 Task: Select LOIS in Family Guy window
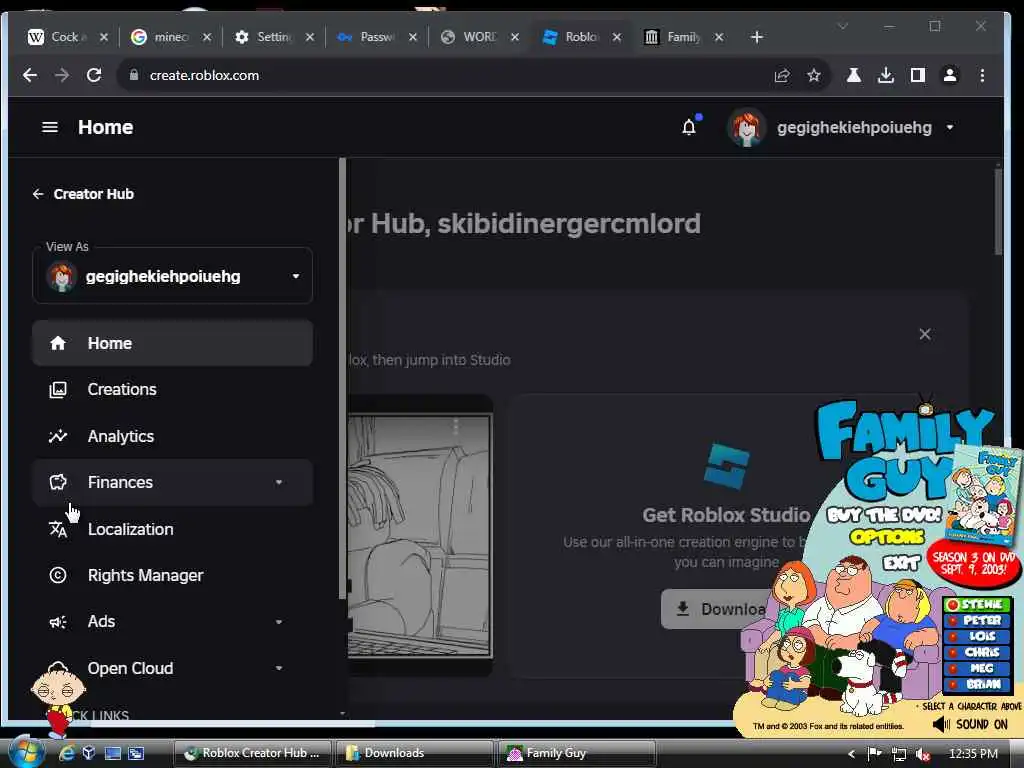(977, 636)
